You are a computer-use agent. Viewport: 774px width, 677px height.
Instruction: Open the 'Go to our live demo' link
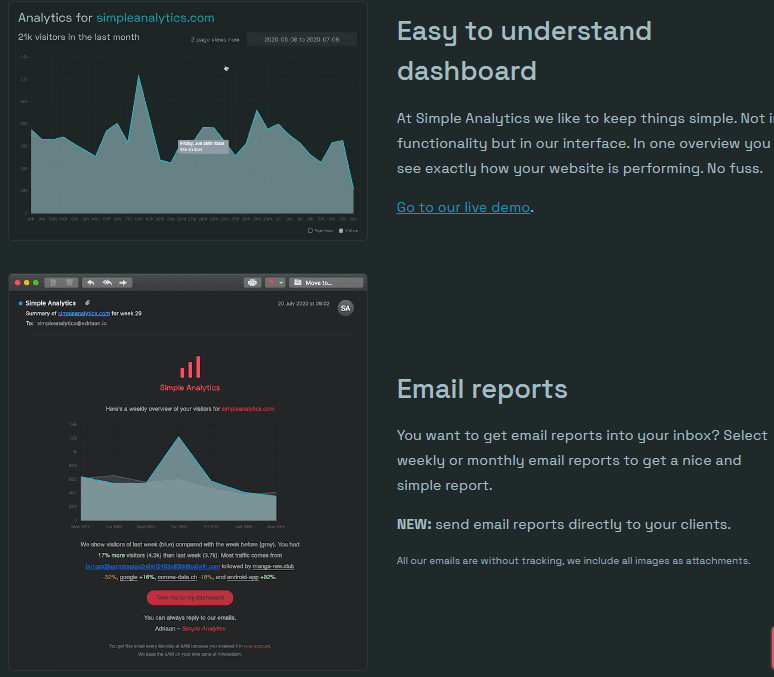click(463, 207)
